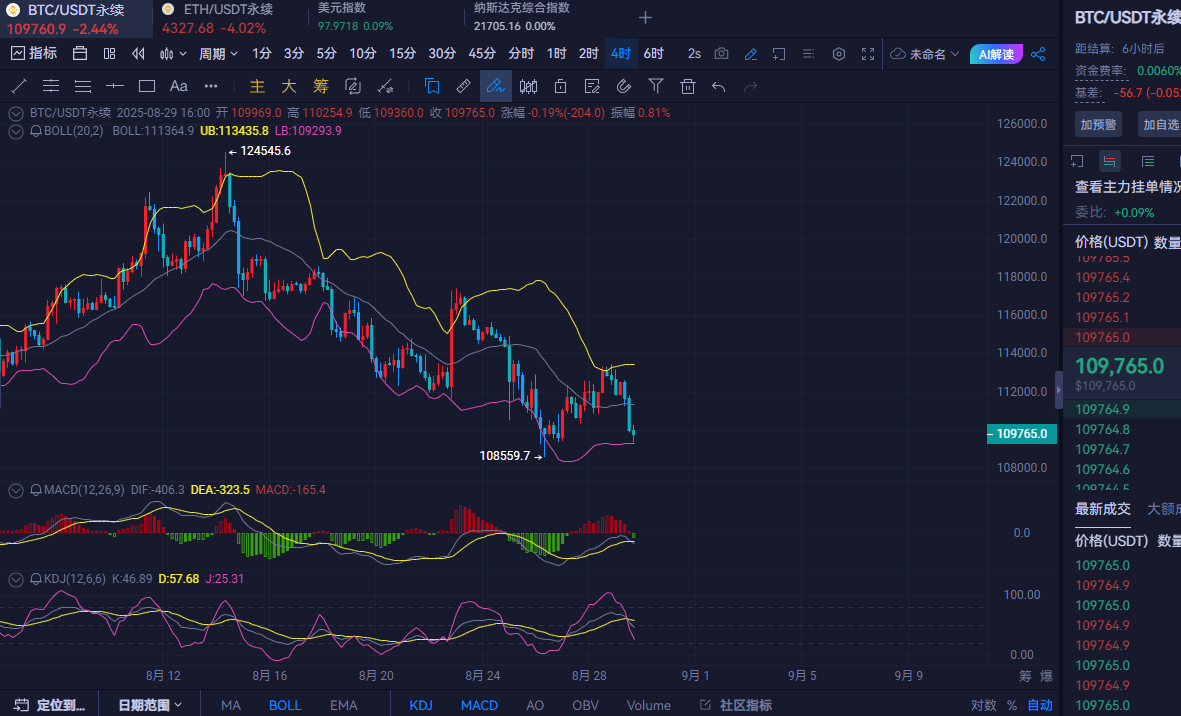Image resolution: width=1181 pixels, height=716 pixels.
Task: Click the share icon
Action: 1038,53
